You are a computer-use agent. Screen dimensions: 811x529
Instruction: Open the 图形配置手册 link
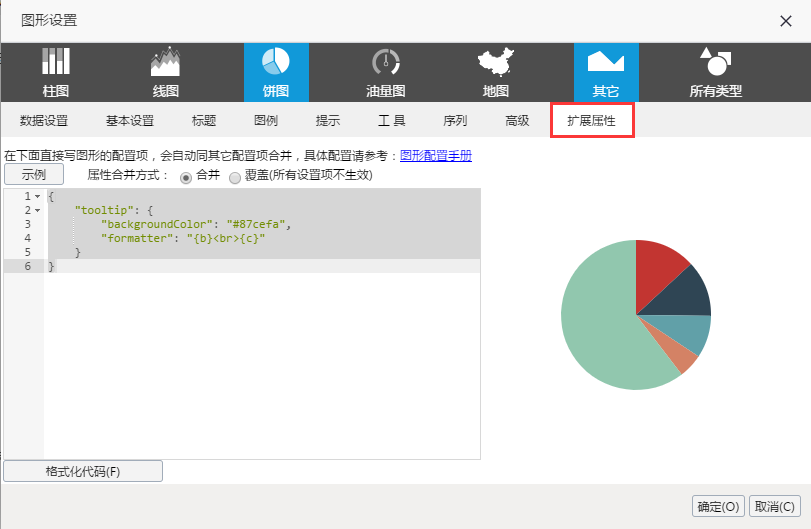(435, 156)
